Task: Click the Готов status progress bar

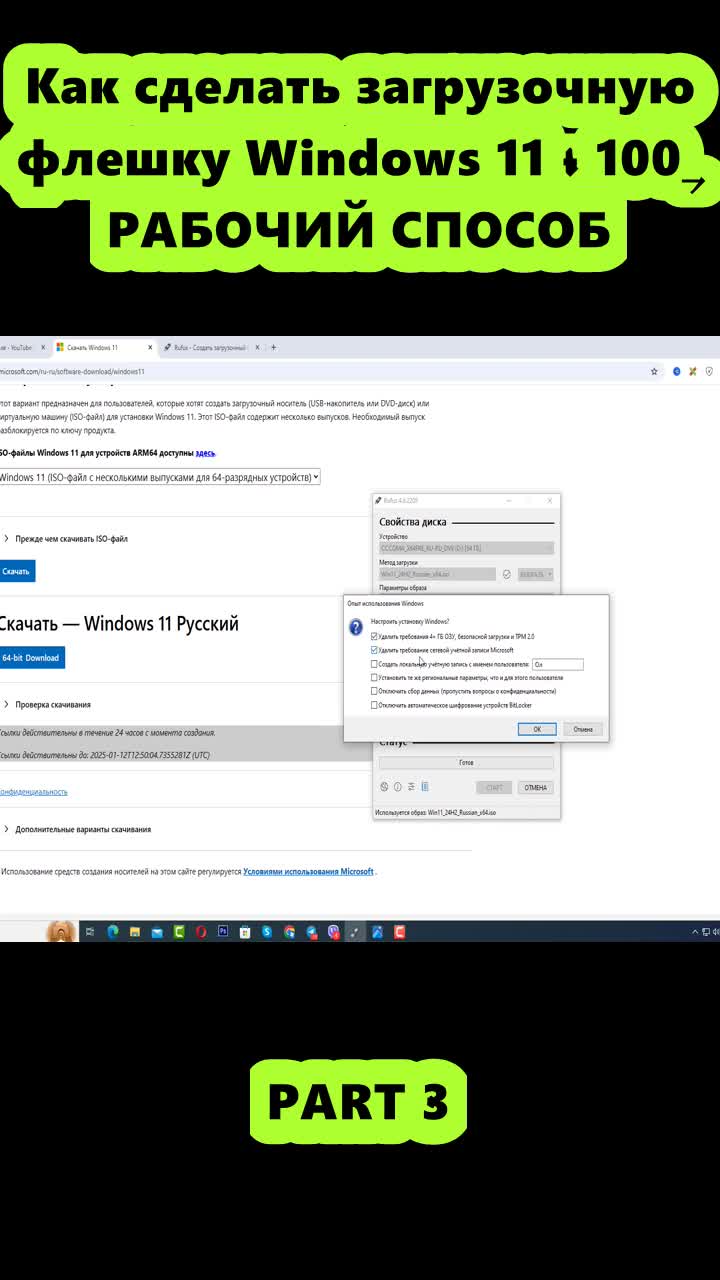Action: point(466,762)
